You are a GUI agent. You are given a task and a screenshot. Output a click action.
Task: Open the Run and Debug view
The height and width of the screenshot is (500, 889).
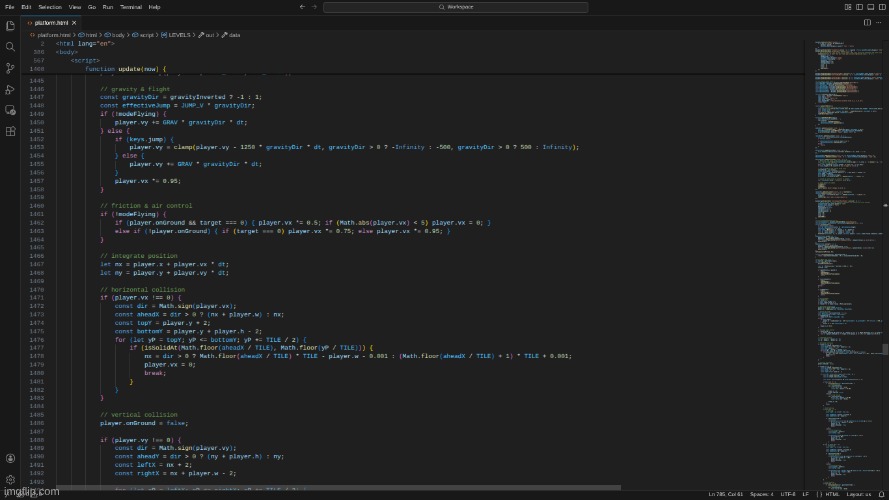pyautogui.click(x=10, y=89)
